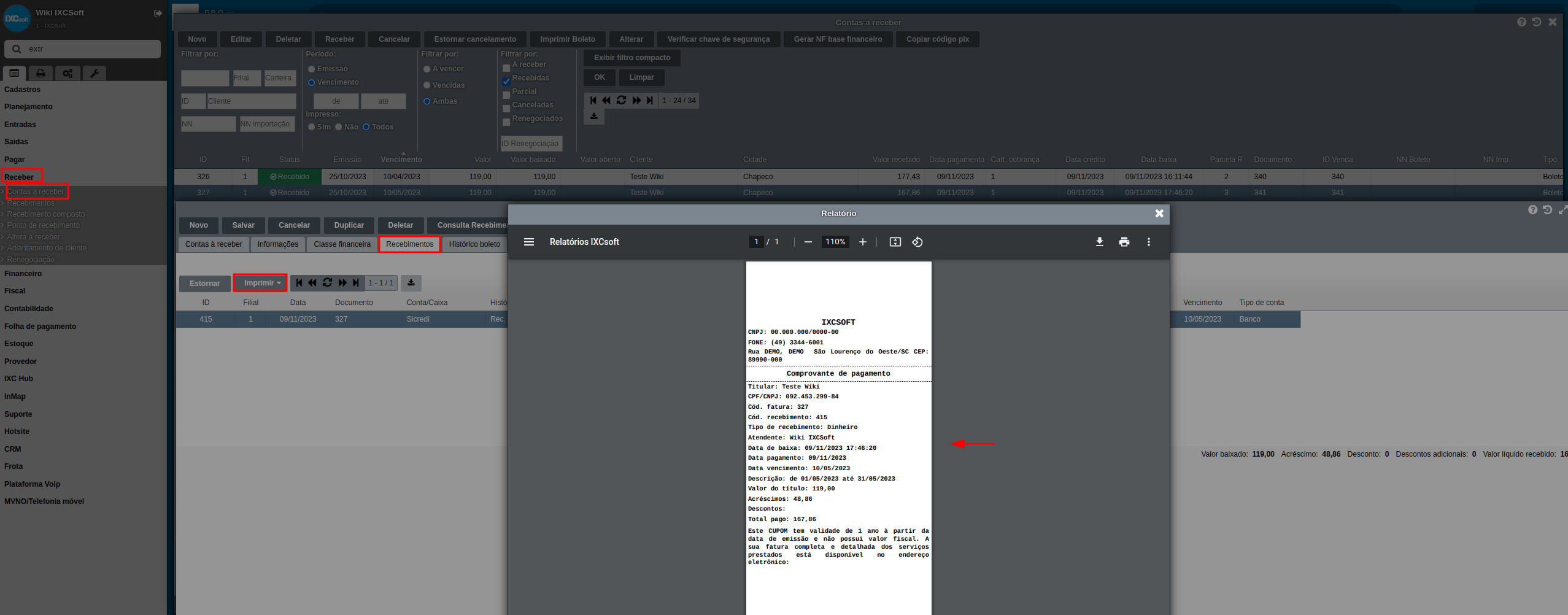Open the Classe financeira tab
This screenshot has width=1568, height=615.
pyautogui.click(x=342, y=244)
